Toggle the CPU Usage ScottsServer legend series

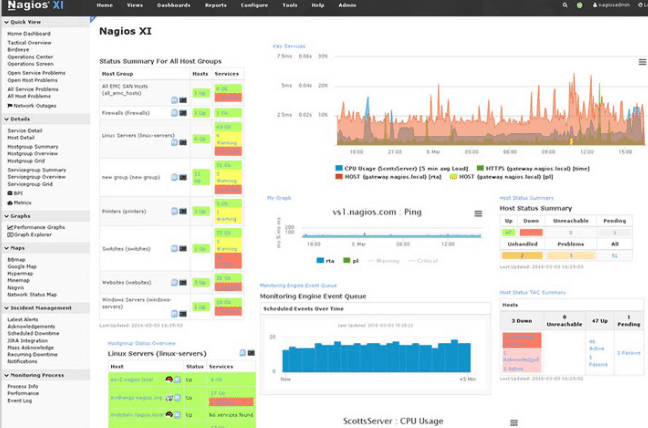coord(401,169)
